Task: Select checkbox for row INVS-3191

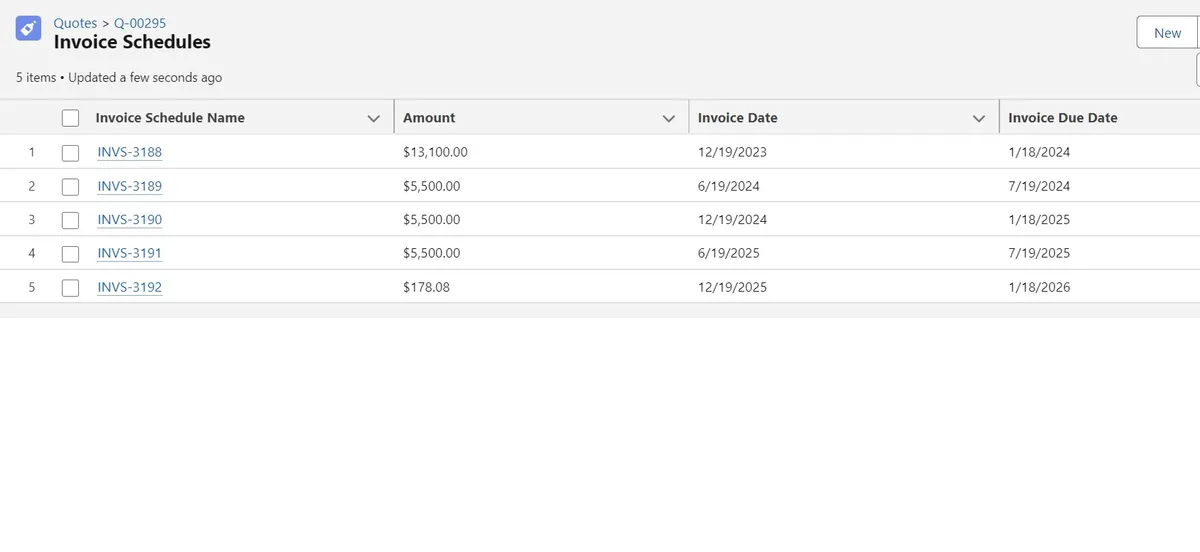Action: 70,254
